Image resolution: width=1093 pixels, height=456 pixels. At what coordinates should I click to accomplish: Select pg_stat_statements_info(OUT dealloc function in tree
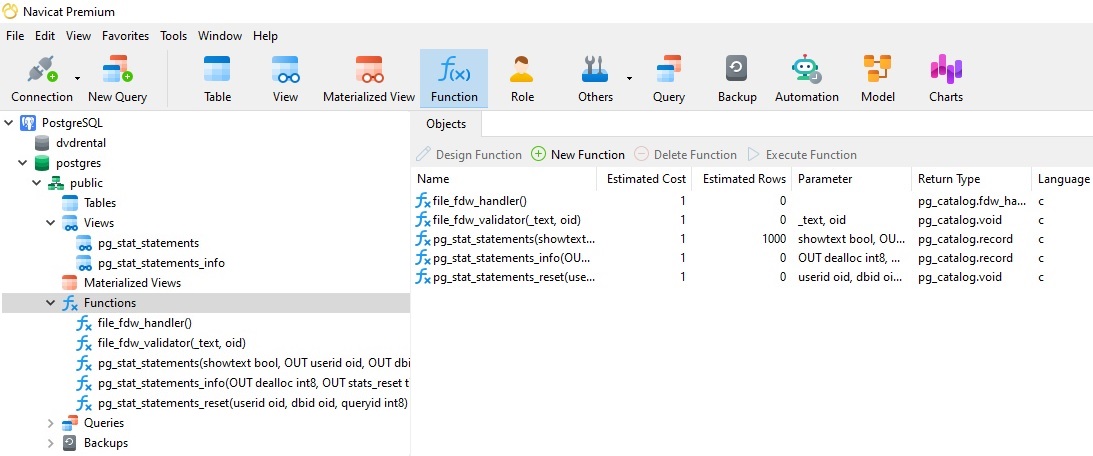254,383
